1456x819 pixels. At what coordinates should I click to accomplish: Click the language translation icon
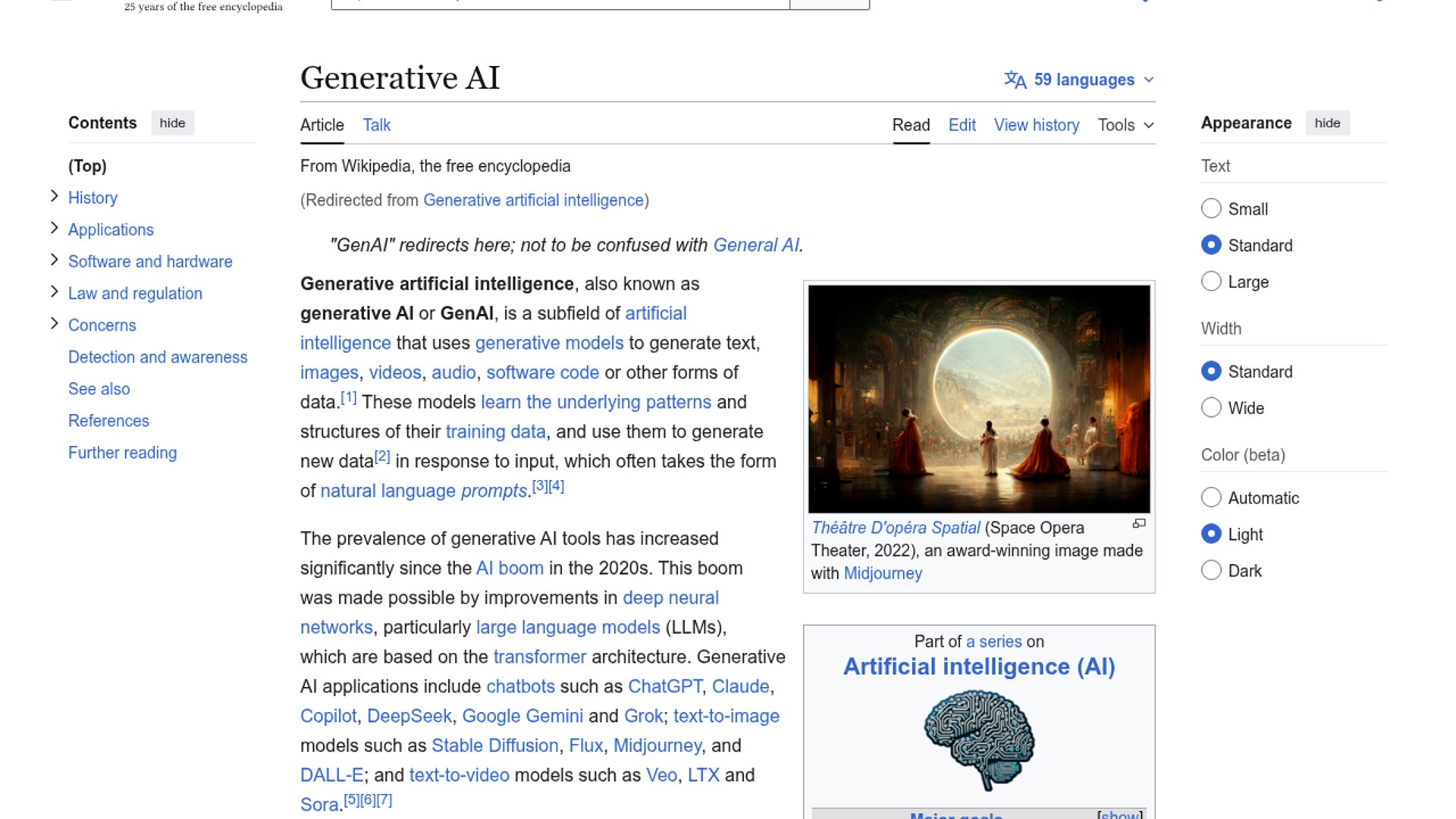pyautogui.click(x=1015, y=80)
